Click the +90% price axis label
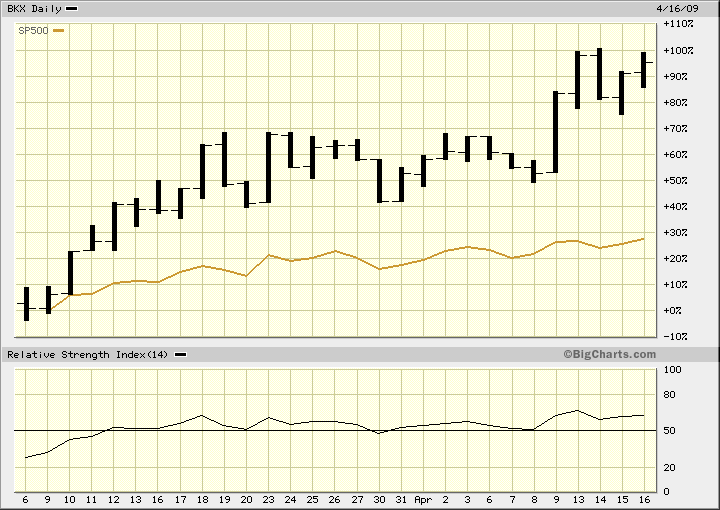 (x=675, y=76)
